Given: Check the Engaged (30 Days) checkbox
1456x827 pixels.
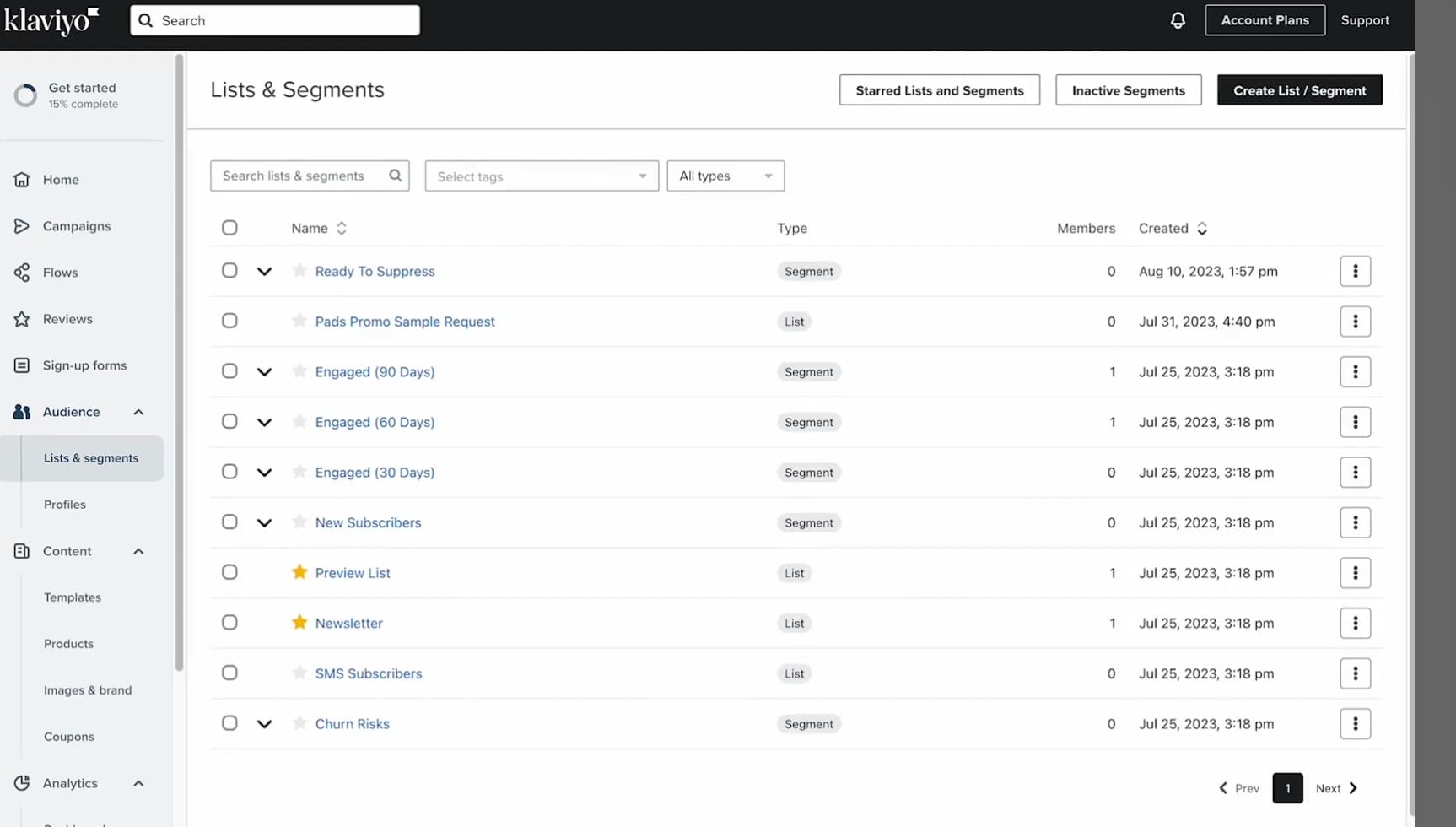Looking at the screenshot, I should (229, 471).
